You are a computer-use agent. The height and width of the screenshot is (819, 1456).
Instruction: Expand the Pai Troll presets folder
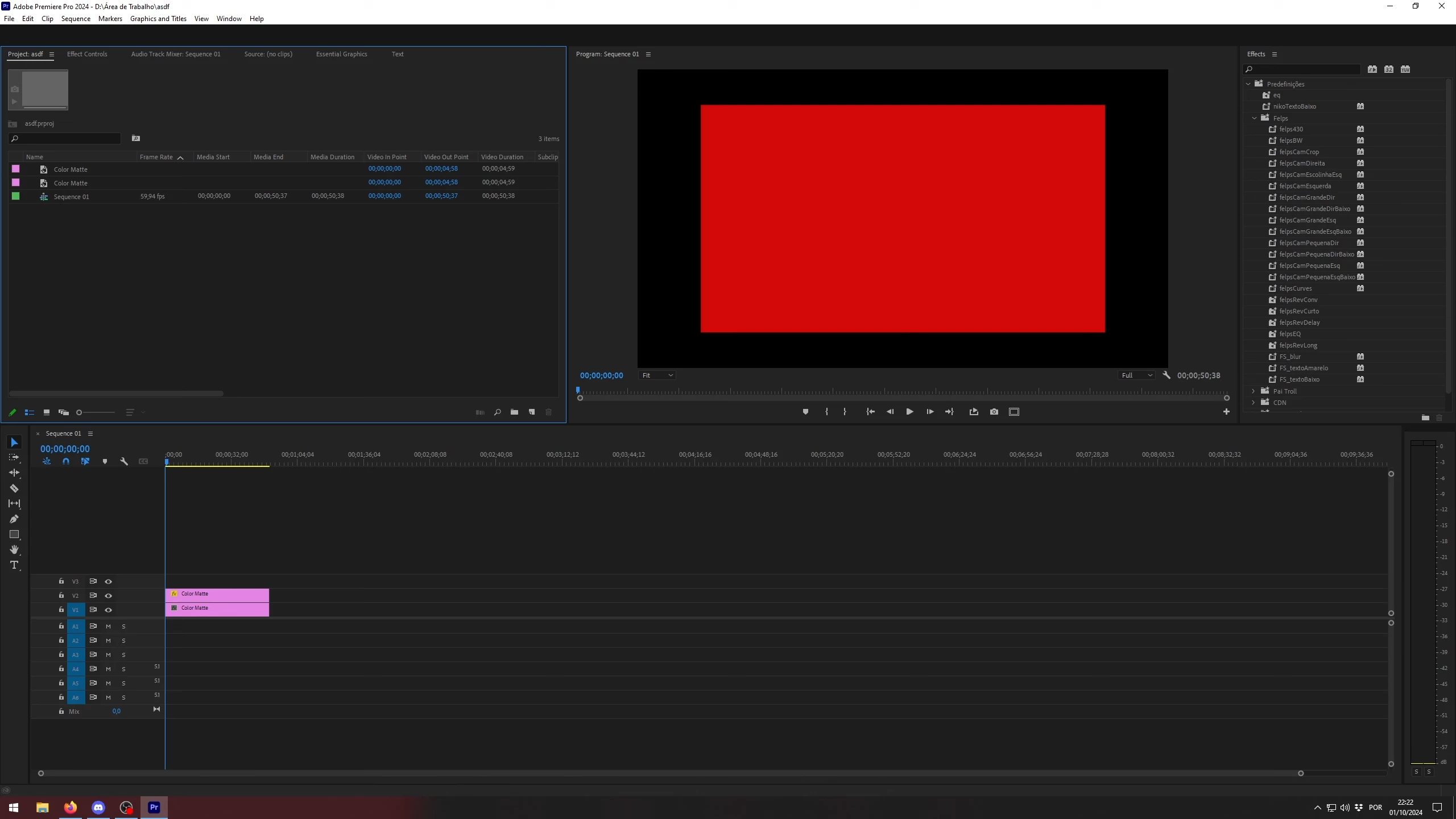tap(1254, 391)
